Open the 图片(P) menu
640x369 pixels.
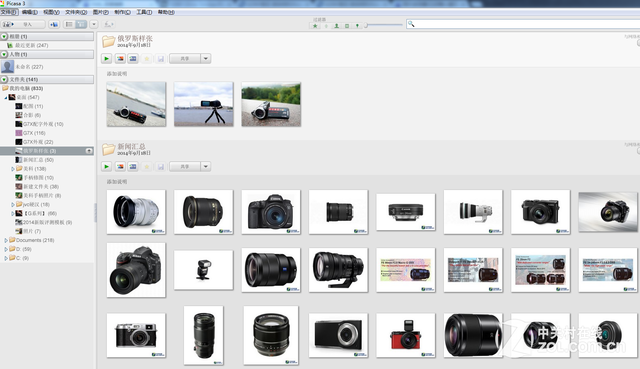[x=100, y=12]
